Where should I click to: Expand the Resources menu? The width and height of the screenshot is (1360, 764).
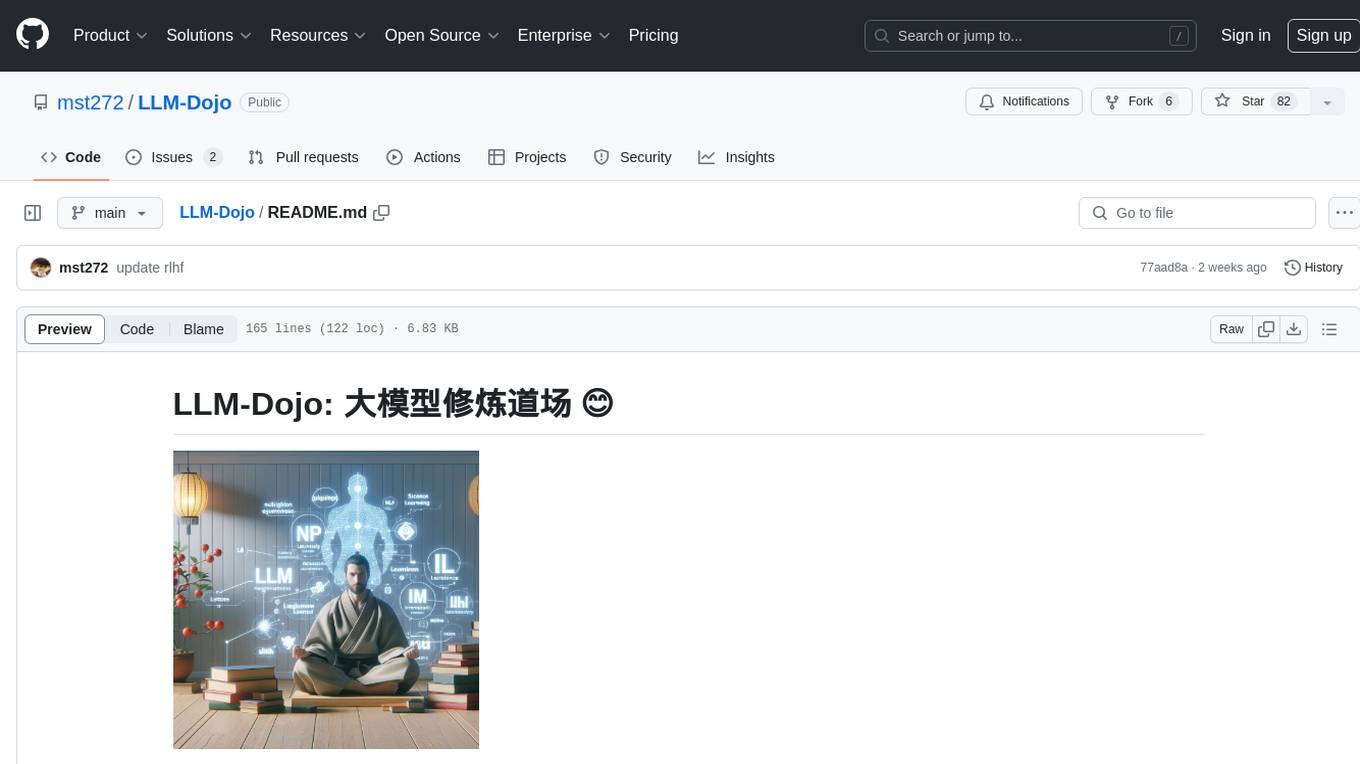point(316,35)
